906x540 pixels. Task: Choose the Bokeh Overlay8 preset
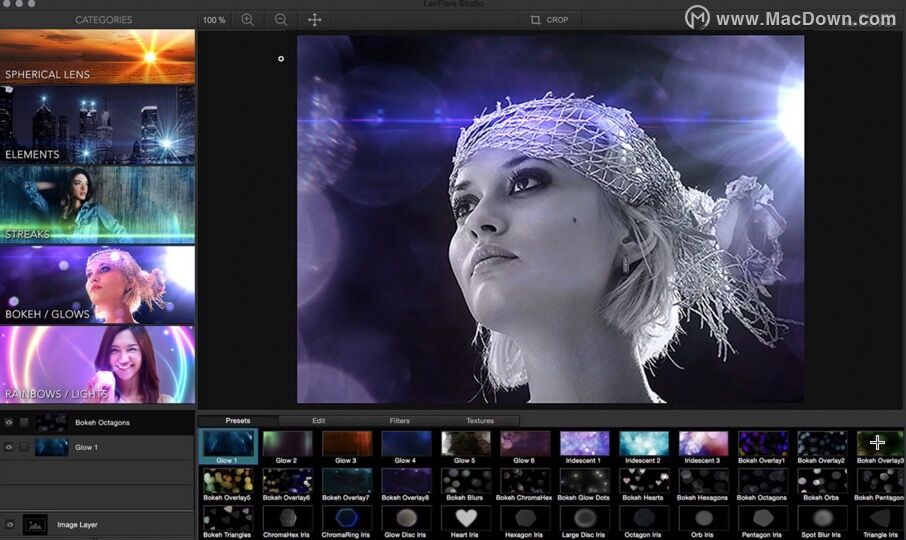pyautogui.click(x=406, y=484)
